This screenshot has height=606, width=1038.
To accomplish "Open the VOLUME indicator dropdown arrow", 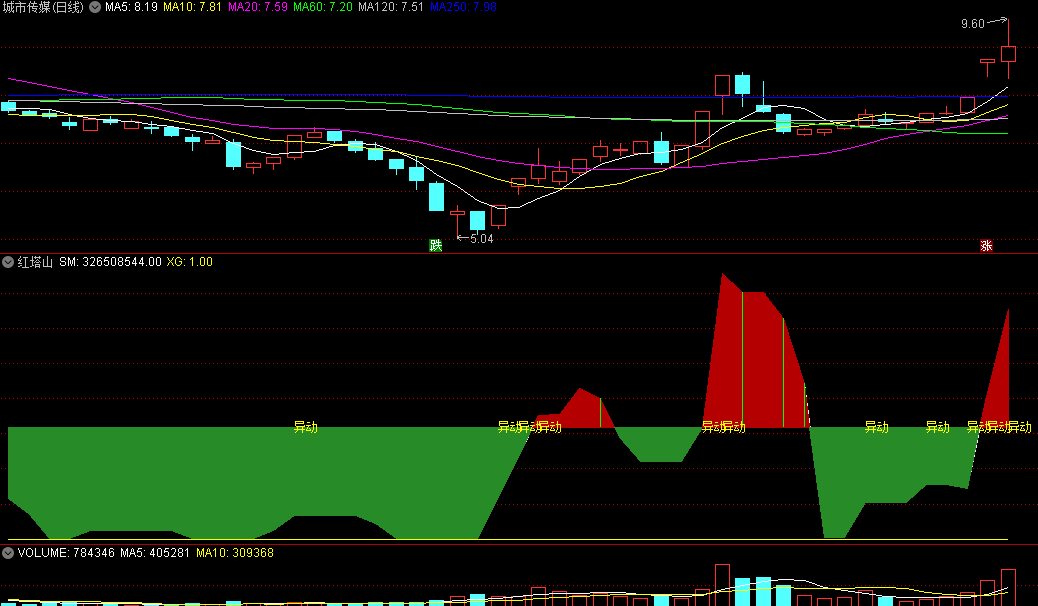I will [8, 553].
